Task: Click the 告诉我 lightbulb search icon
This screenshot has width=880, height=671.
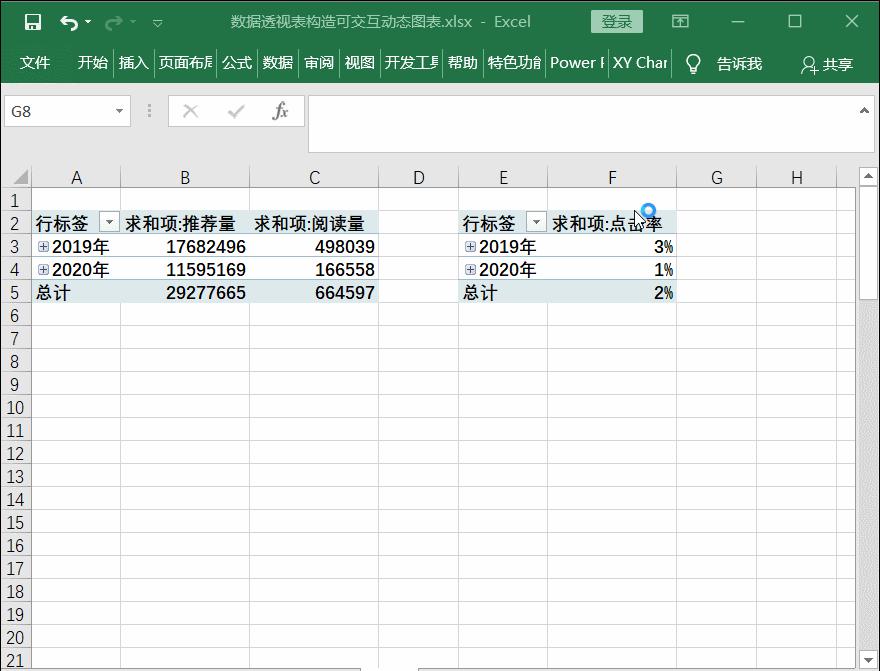Action: [694, 62]
